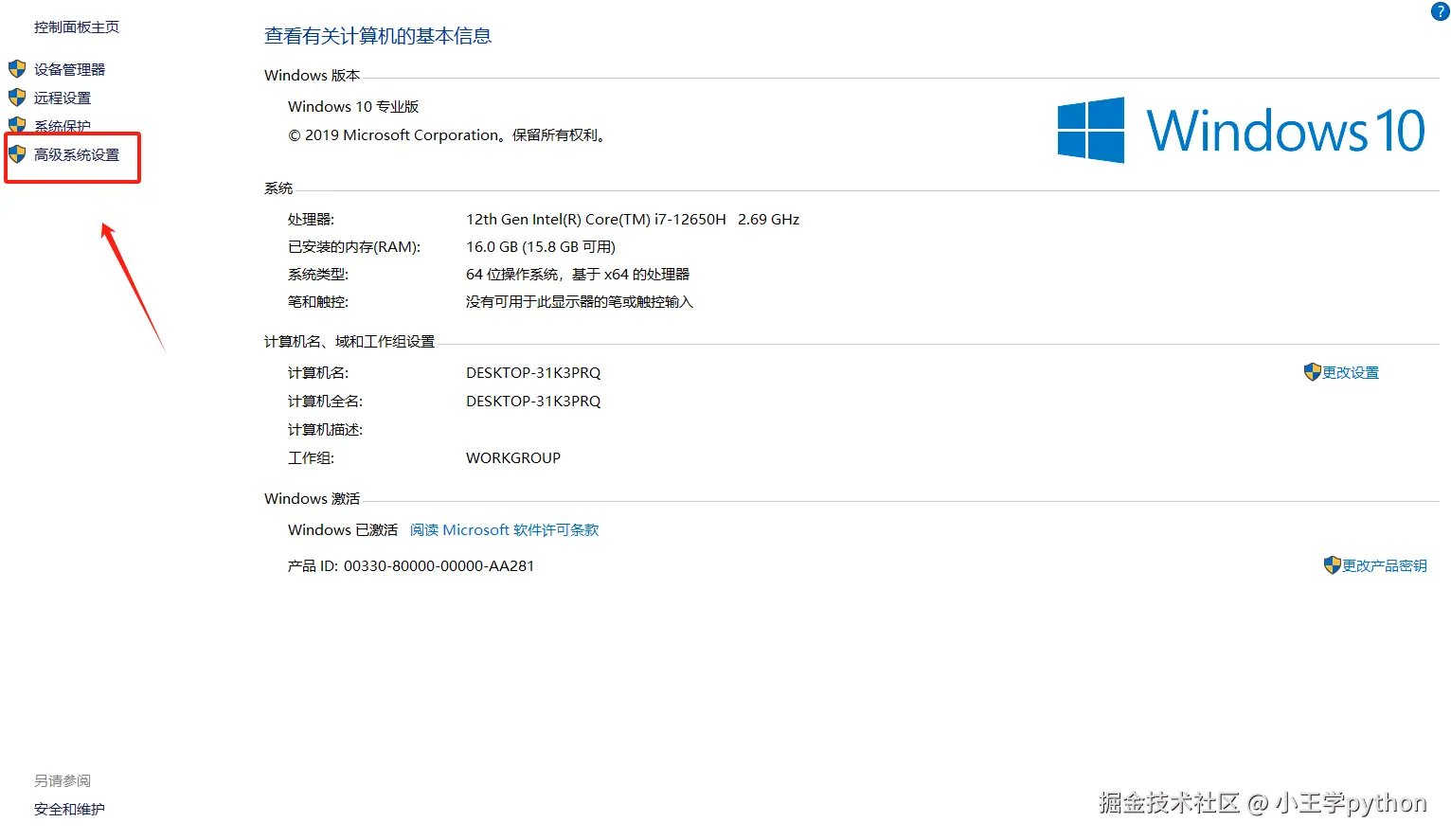This screenshot has width=1451, height=840.
Task: Open 系统保护 link
Action: pos(63,126)
